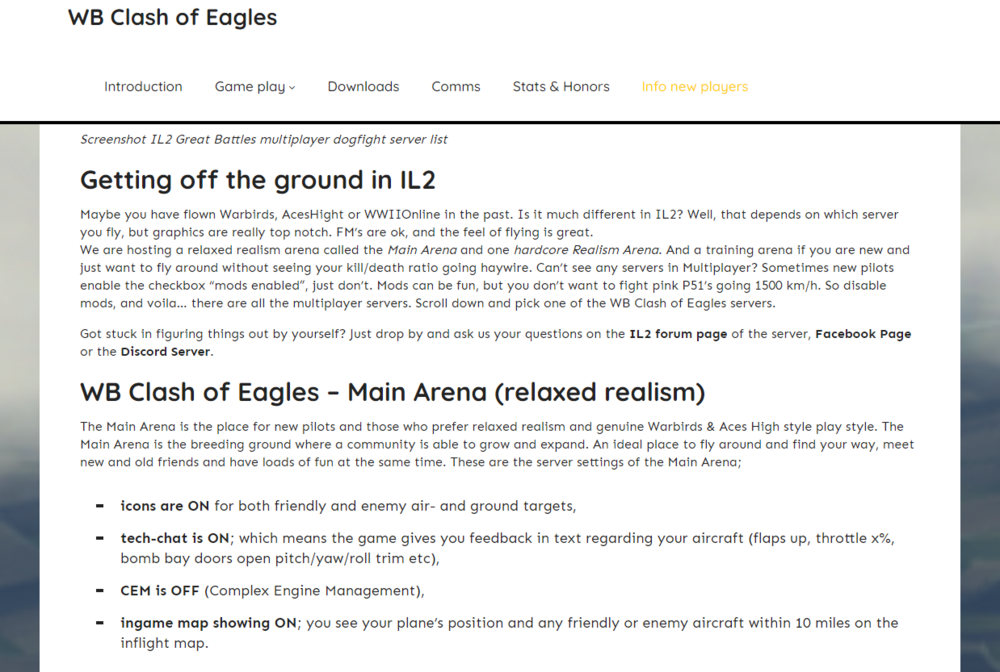Open the Introduction nav item
The height and width of the screenshot is (672, 1000).
(143, 87)
